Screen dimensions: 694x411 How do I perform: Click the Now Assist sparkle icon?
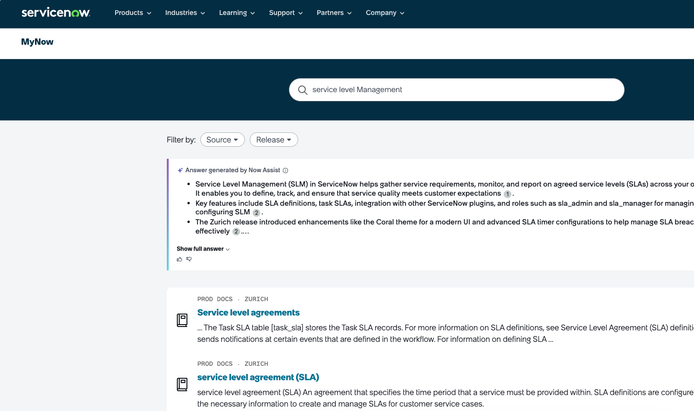[x=180, y=171]
